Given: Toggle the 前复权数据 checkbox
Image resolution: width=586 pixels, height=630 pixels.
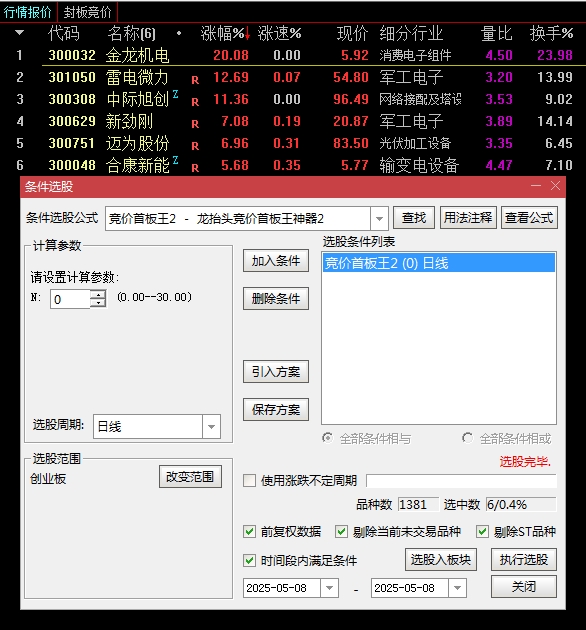Looking at the screenshot, I should tap(249, 532).
